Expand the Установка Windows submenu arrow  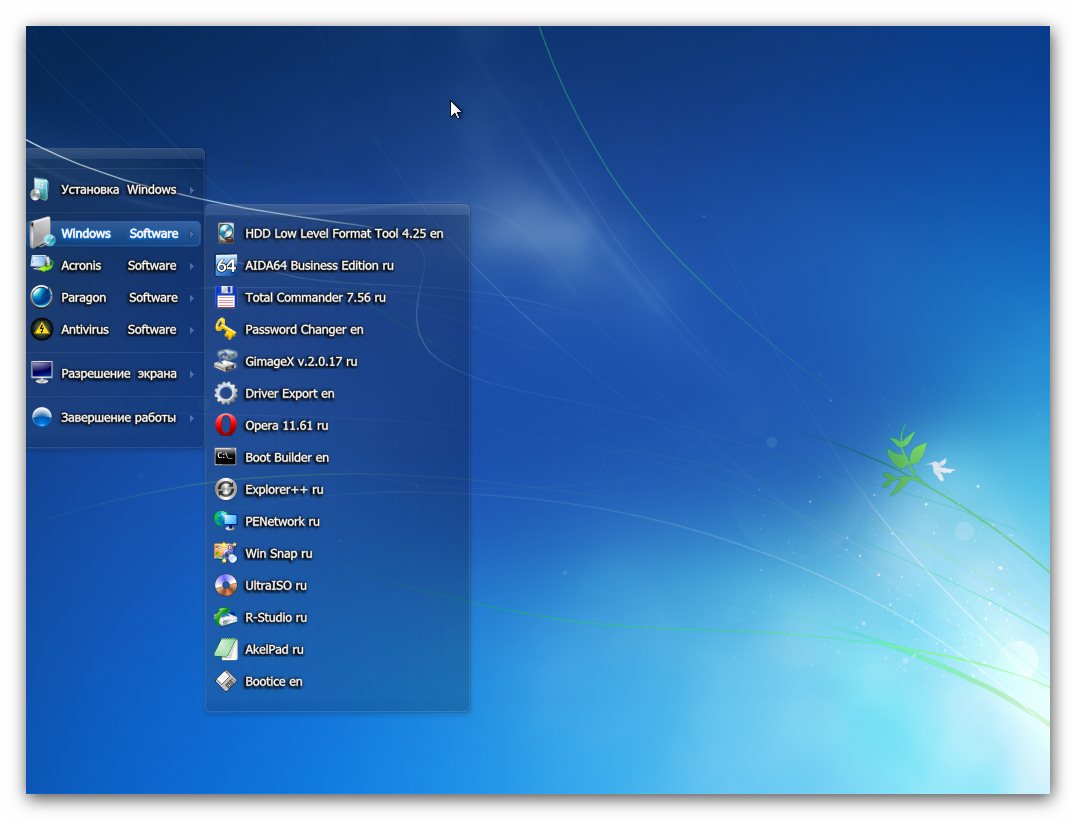191,190
